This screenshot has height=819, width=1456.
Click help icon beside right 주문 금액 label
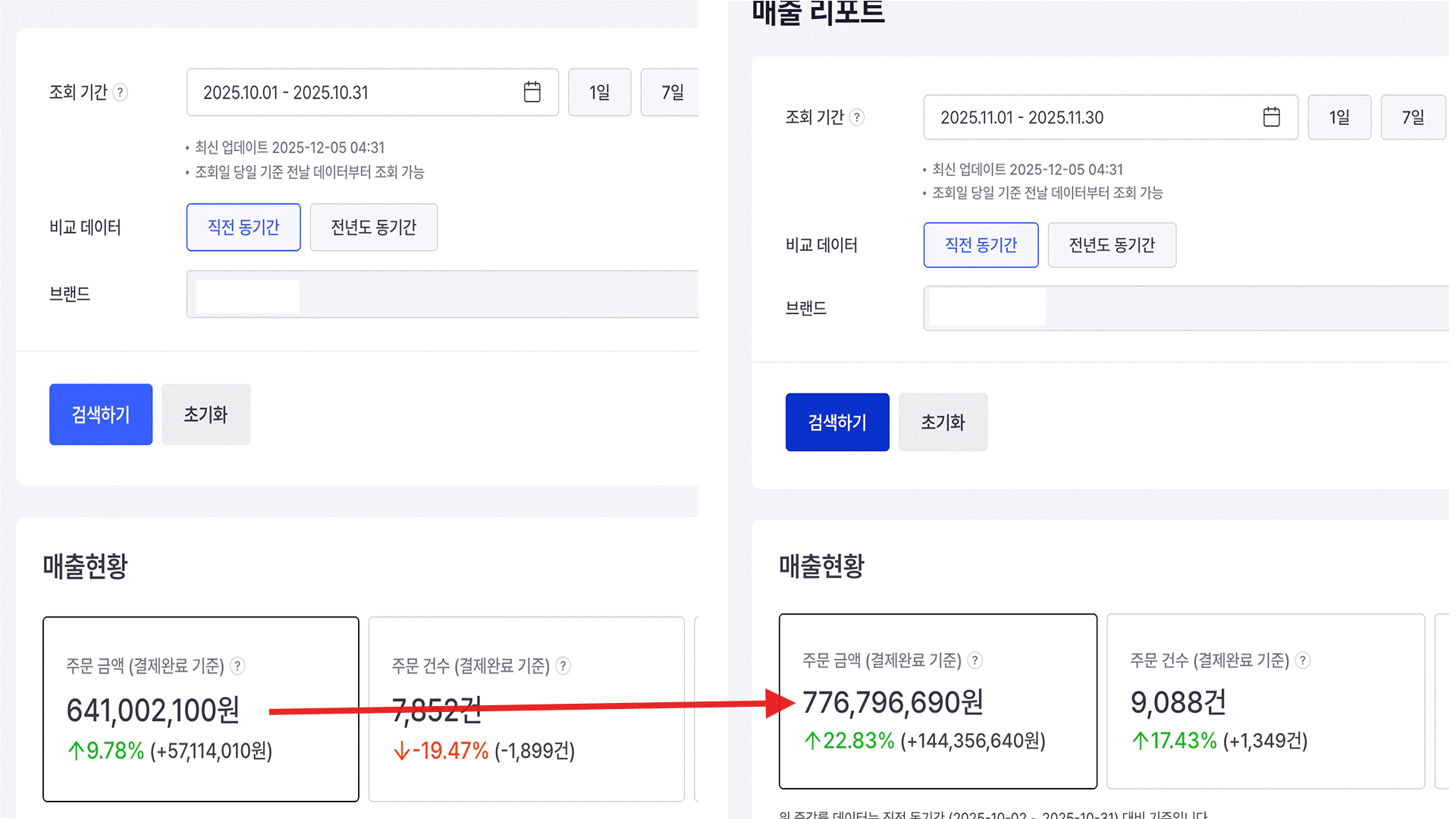975,661
